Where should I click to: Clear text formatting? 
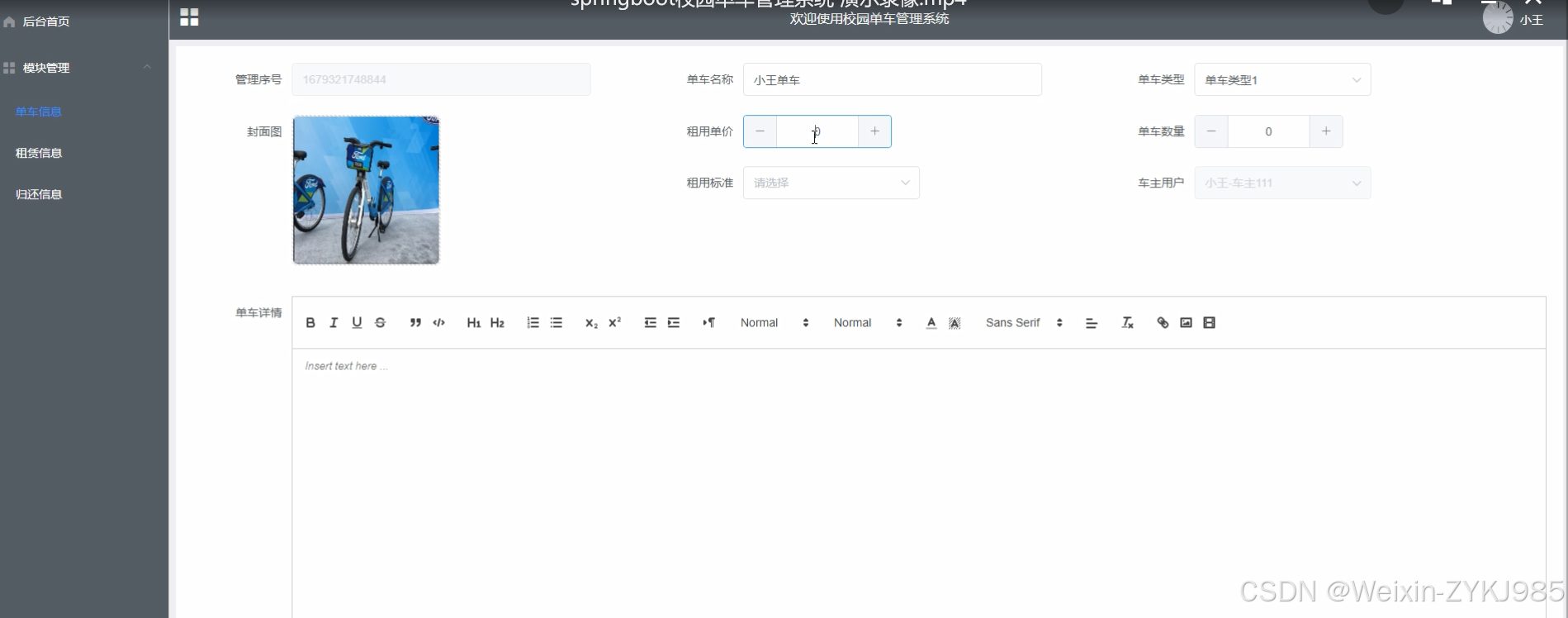pos(1127,323)
